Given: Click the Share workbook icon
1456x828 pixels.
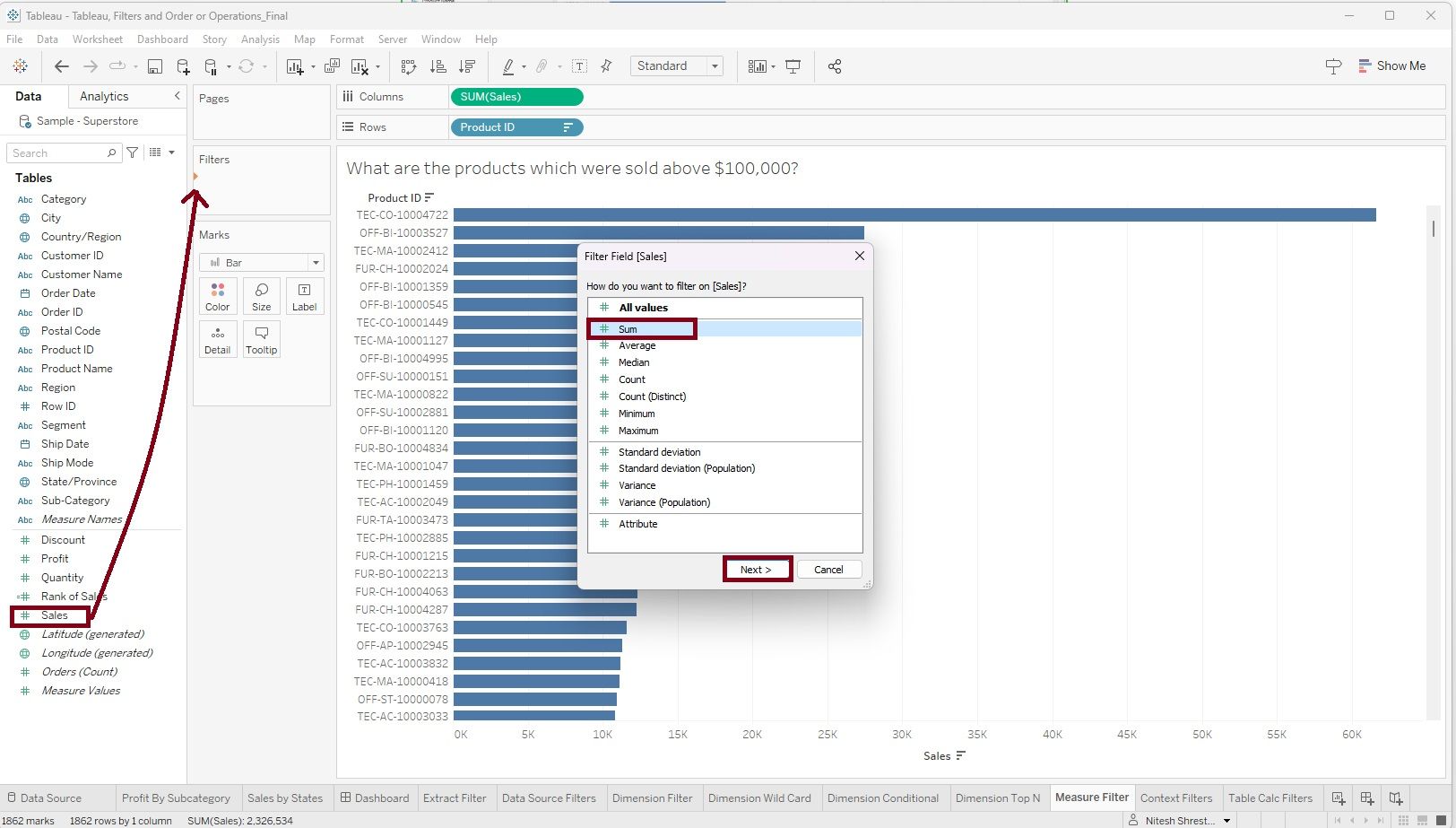Looking at the screenshot, I should pos(835,66).
